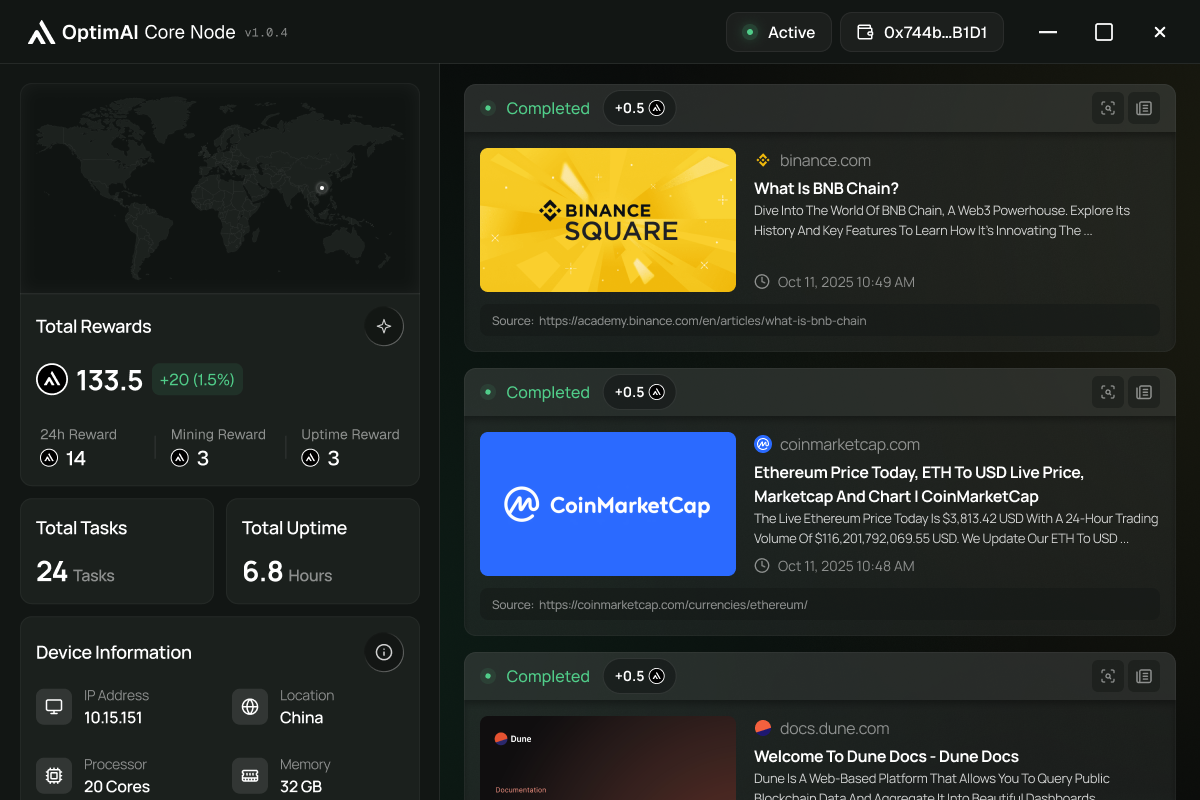
Task: Click scan icon on the binance.com task
Action: (x=1107, y=108)
